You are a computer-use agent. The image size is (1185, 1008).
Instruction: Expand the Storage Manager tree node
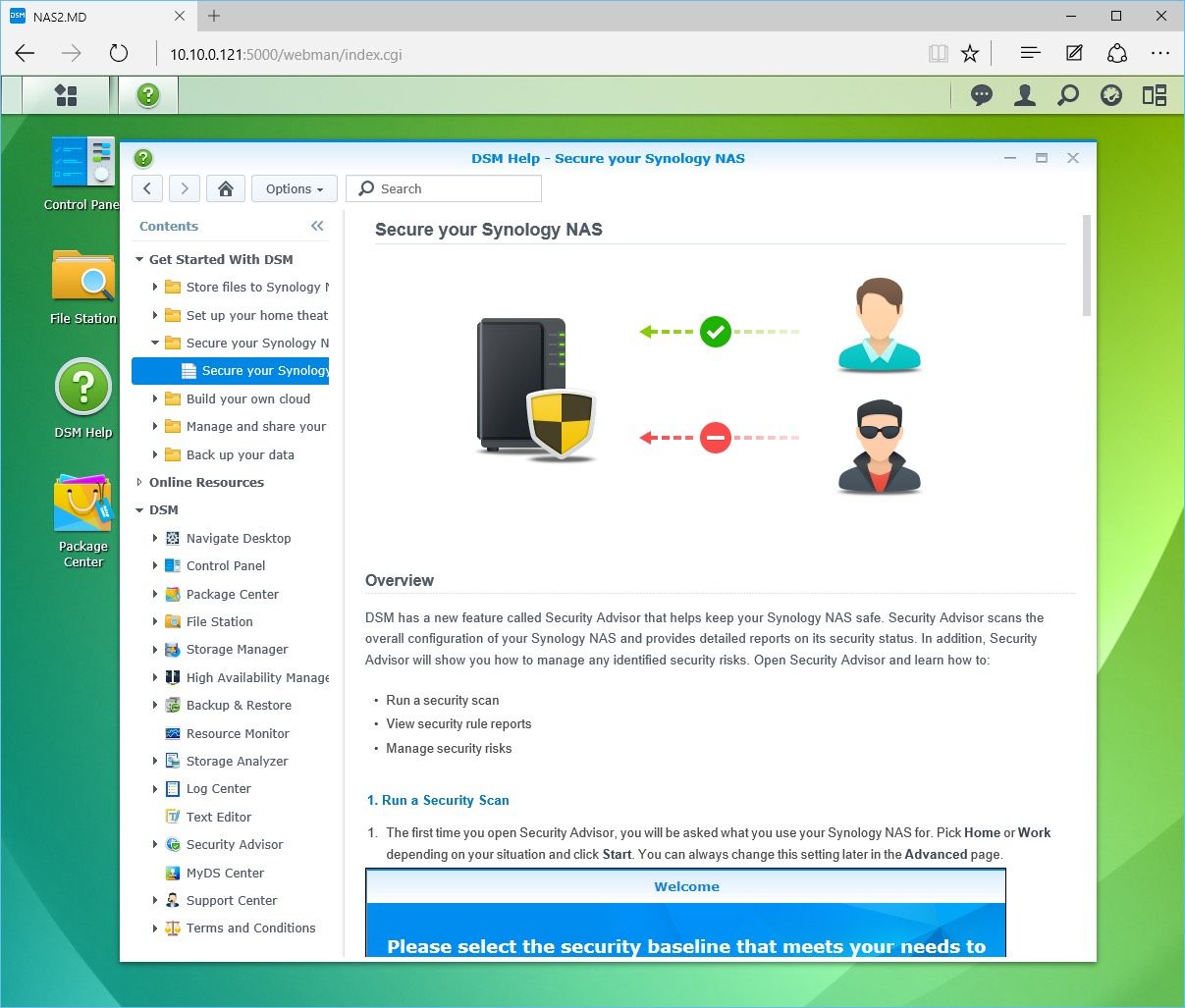[155, 650]
